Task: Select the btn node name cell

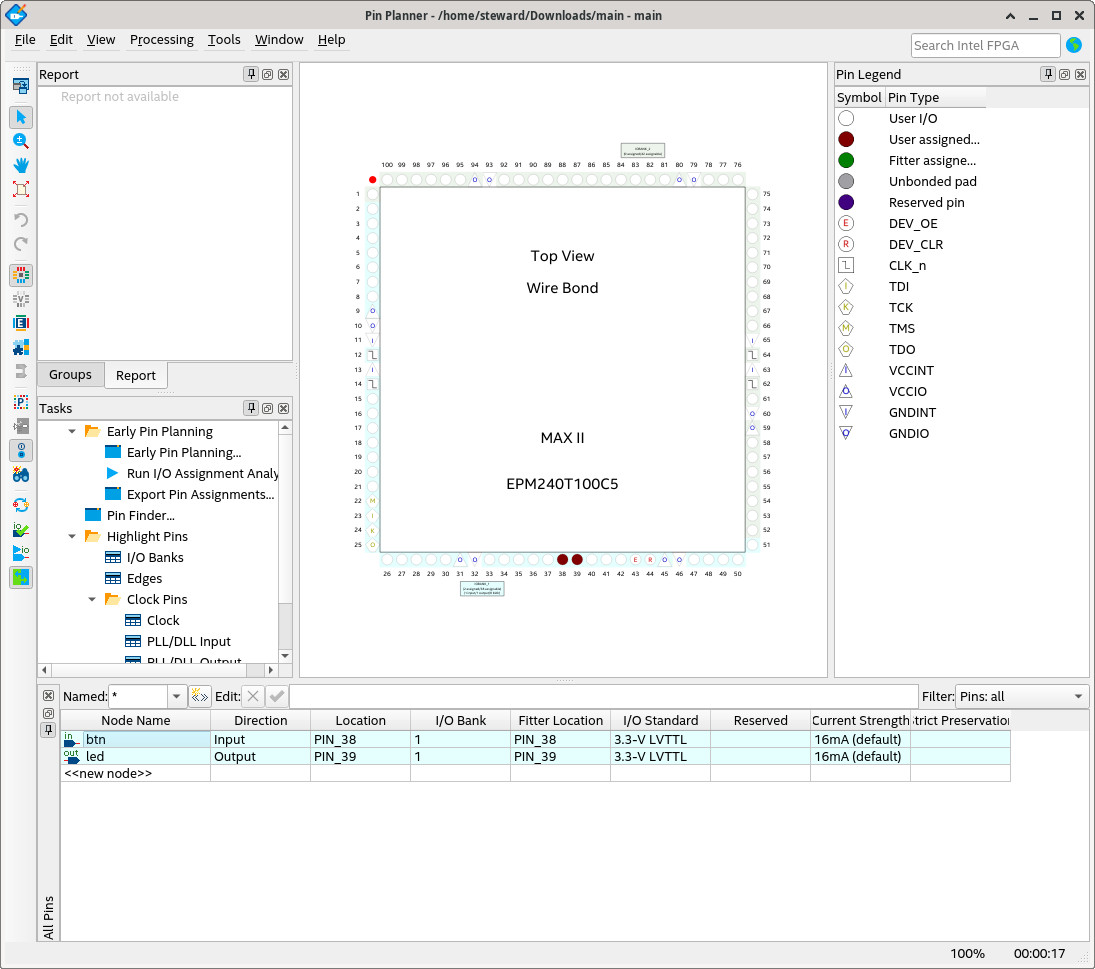Action: click(135, 739)
